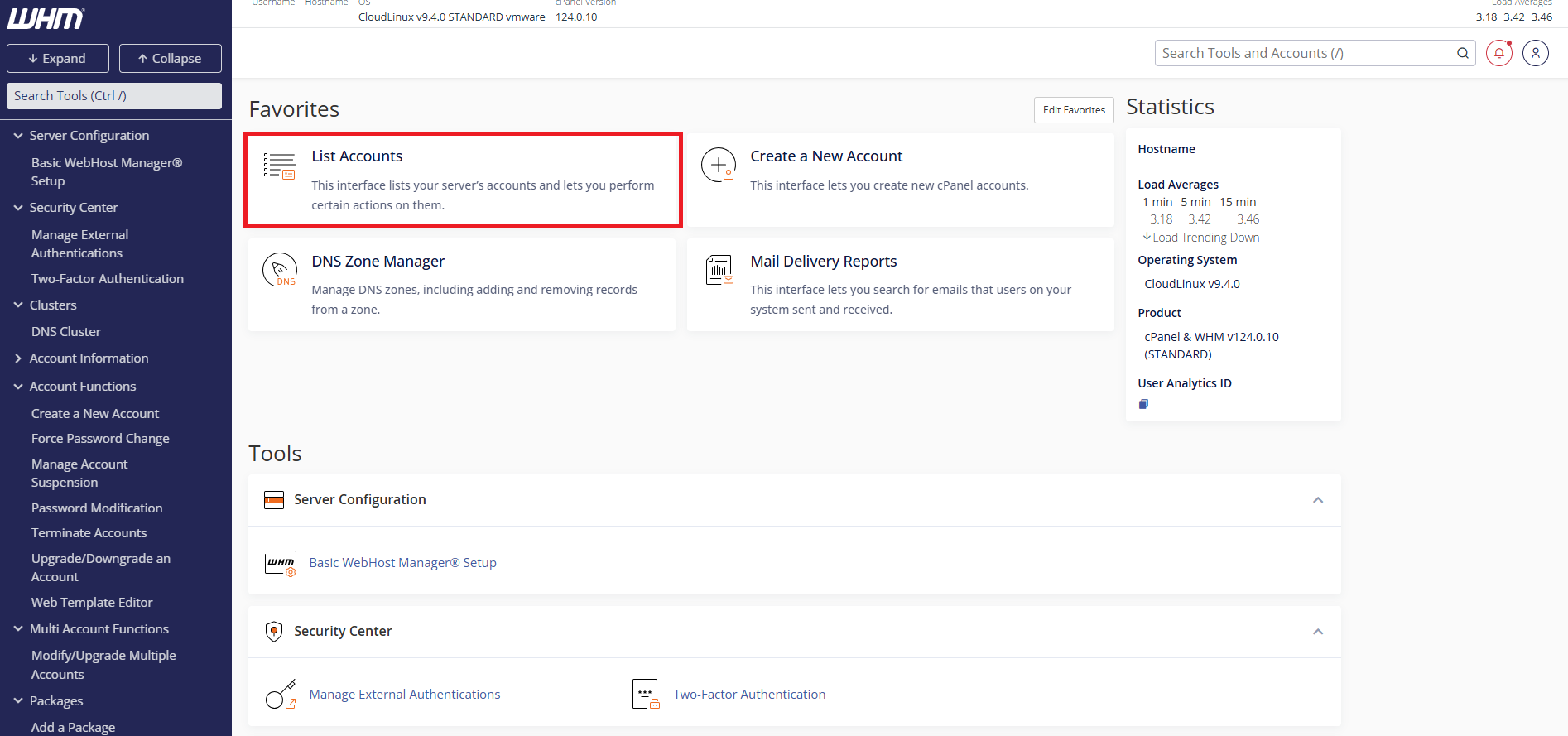Open DNS Zone Manager favorite title
1568x736 pixels.
click(x=378, y=262)
